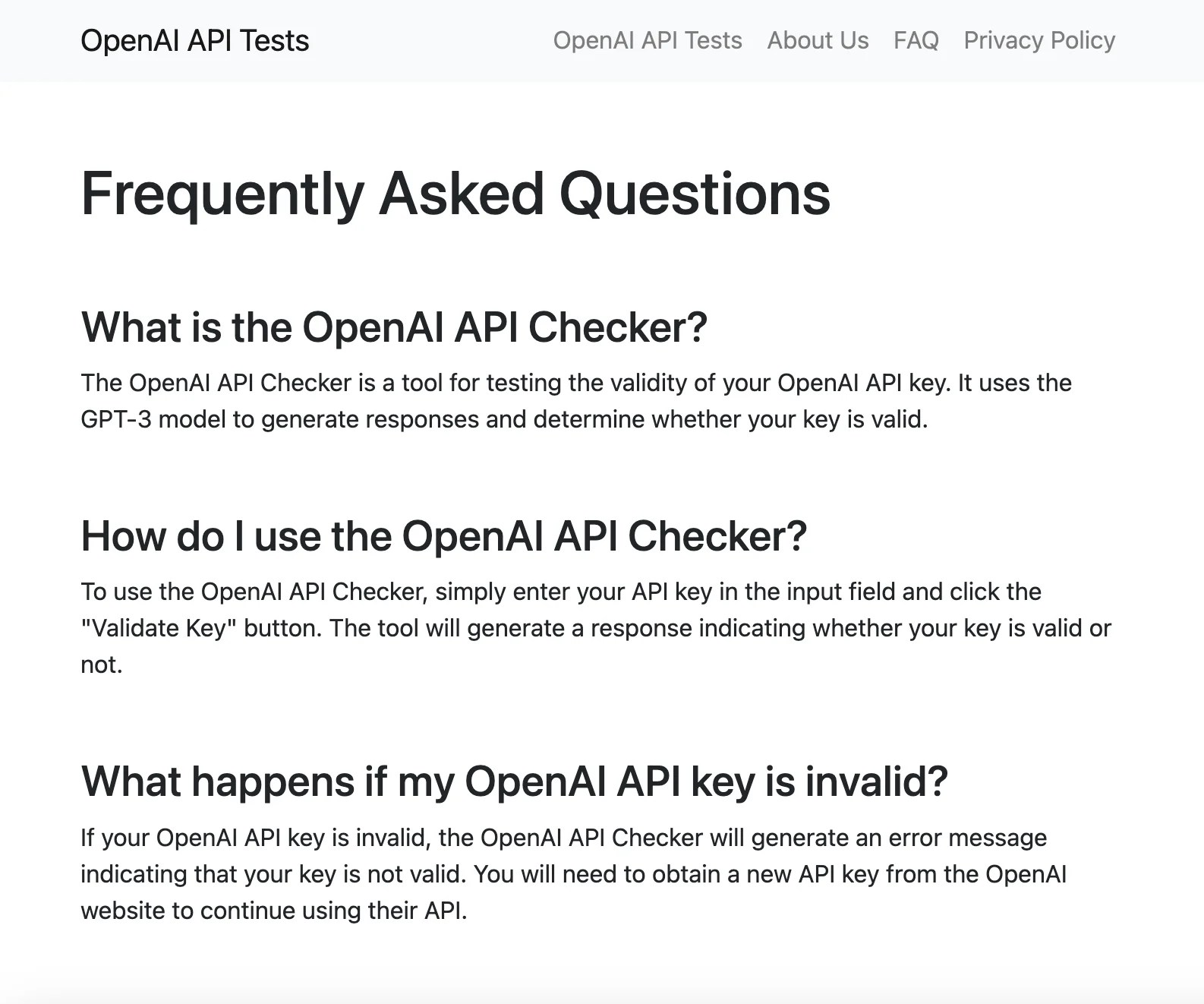The height and width of the screenshot is (1004, 1204).
Task: Click the heading How do I use the OpenAI API Checker?
Action: pyautogui.click(x=443, y=536)
